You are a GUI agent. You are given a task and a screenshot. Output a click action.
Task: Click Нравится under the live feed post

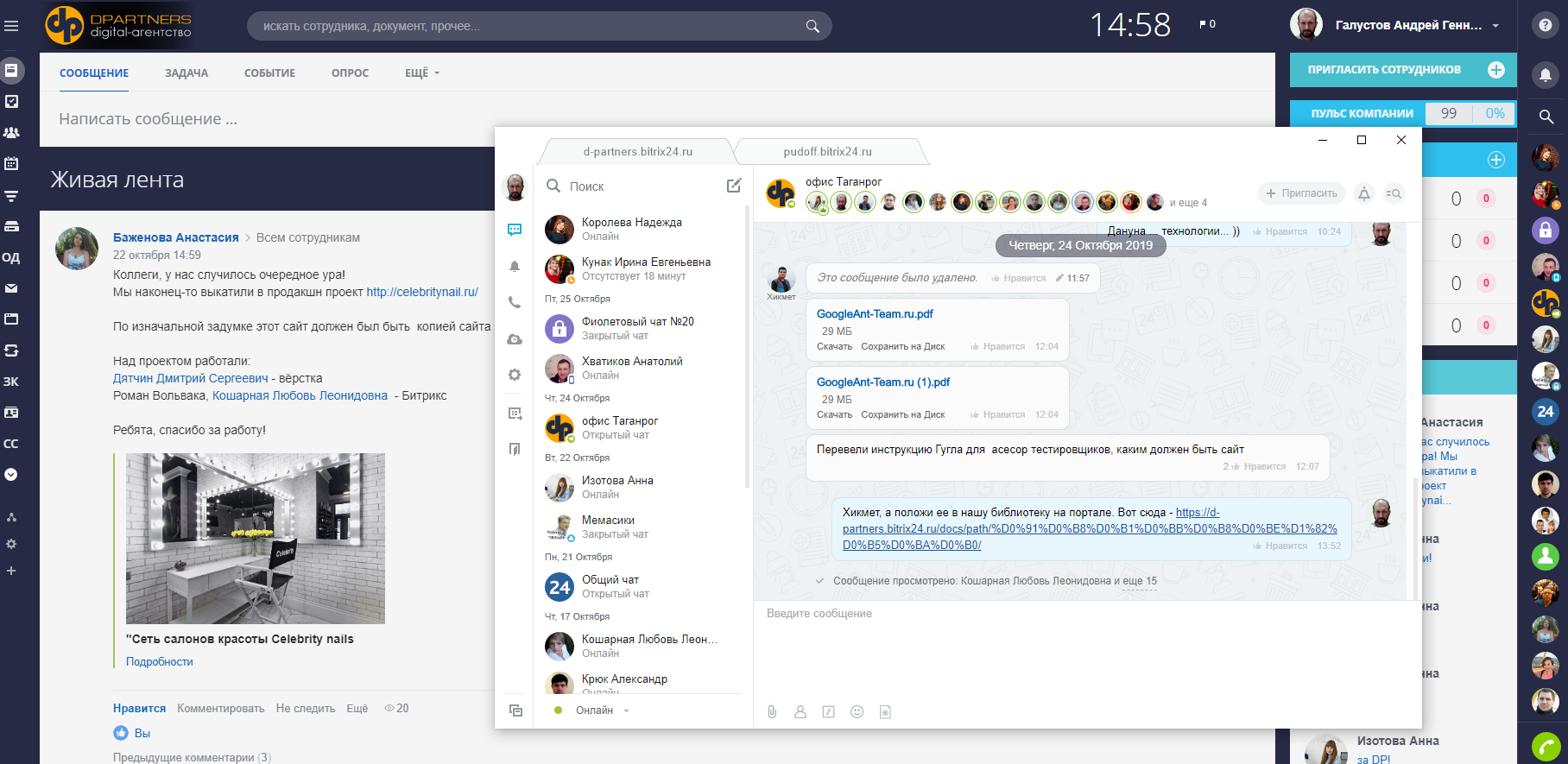[139, 708]
